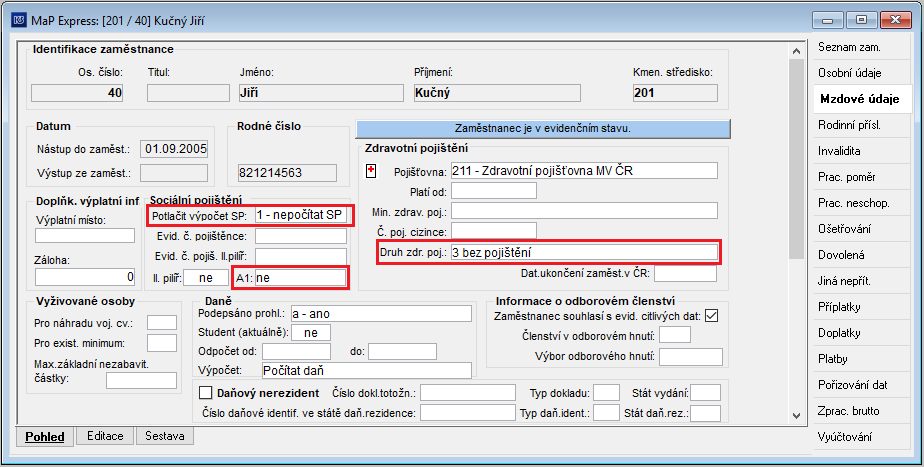Click the Os. číslo field showing 40
This screenshot has height=467, width=924.
coord(77,93)
